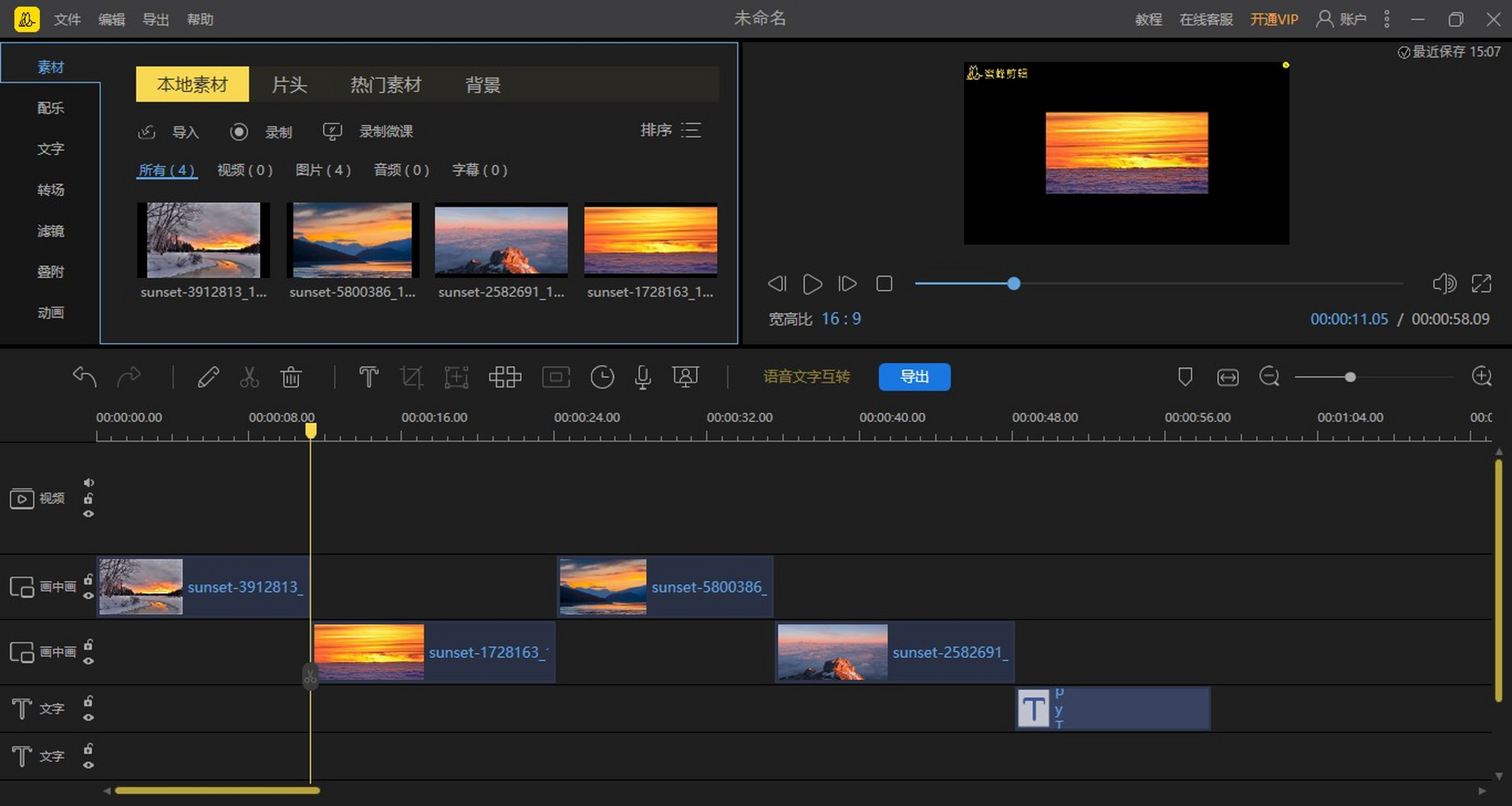Switch to the 热门素材 tab

385,84
